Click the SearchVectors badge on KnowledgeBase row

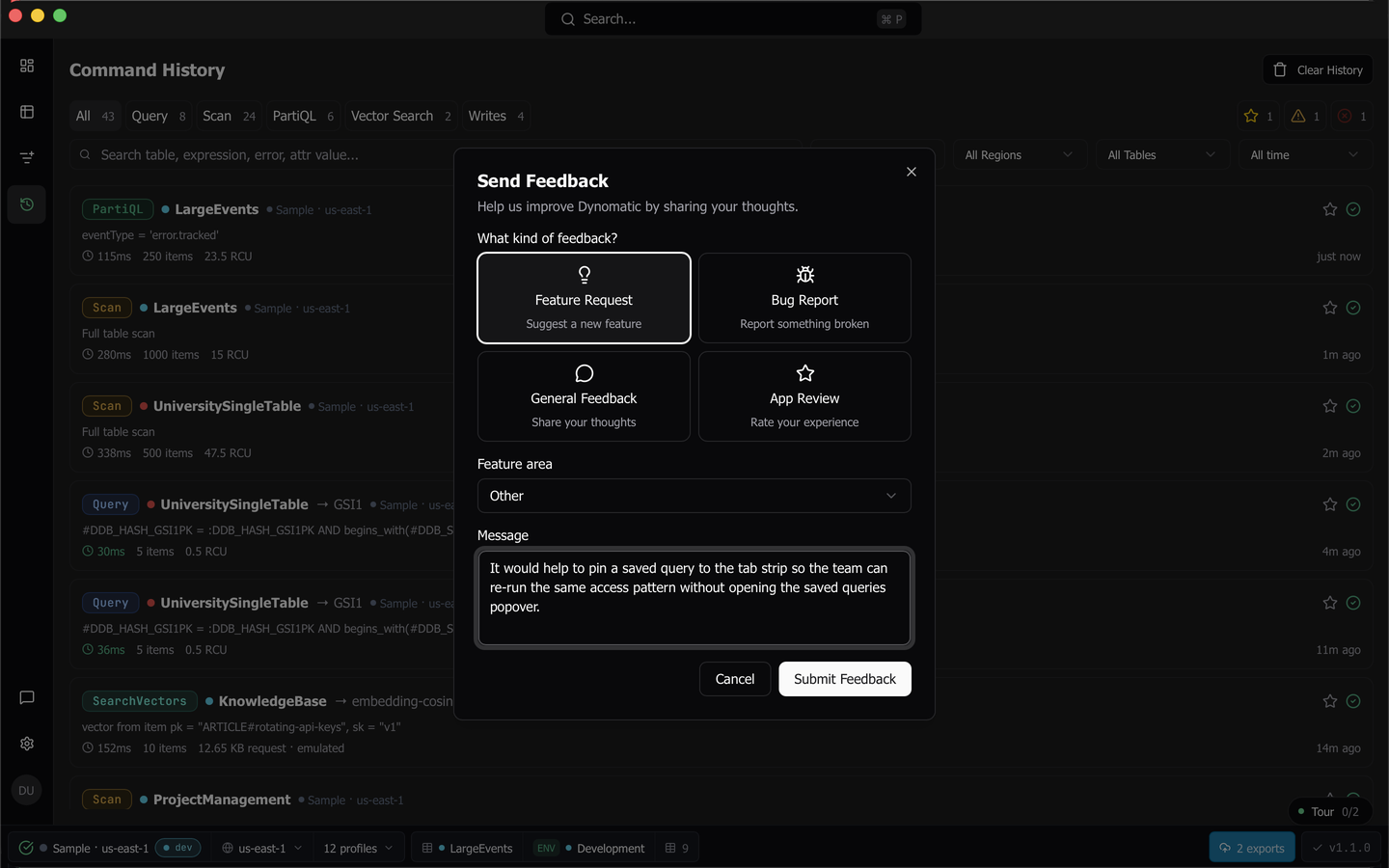(140, 701)
